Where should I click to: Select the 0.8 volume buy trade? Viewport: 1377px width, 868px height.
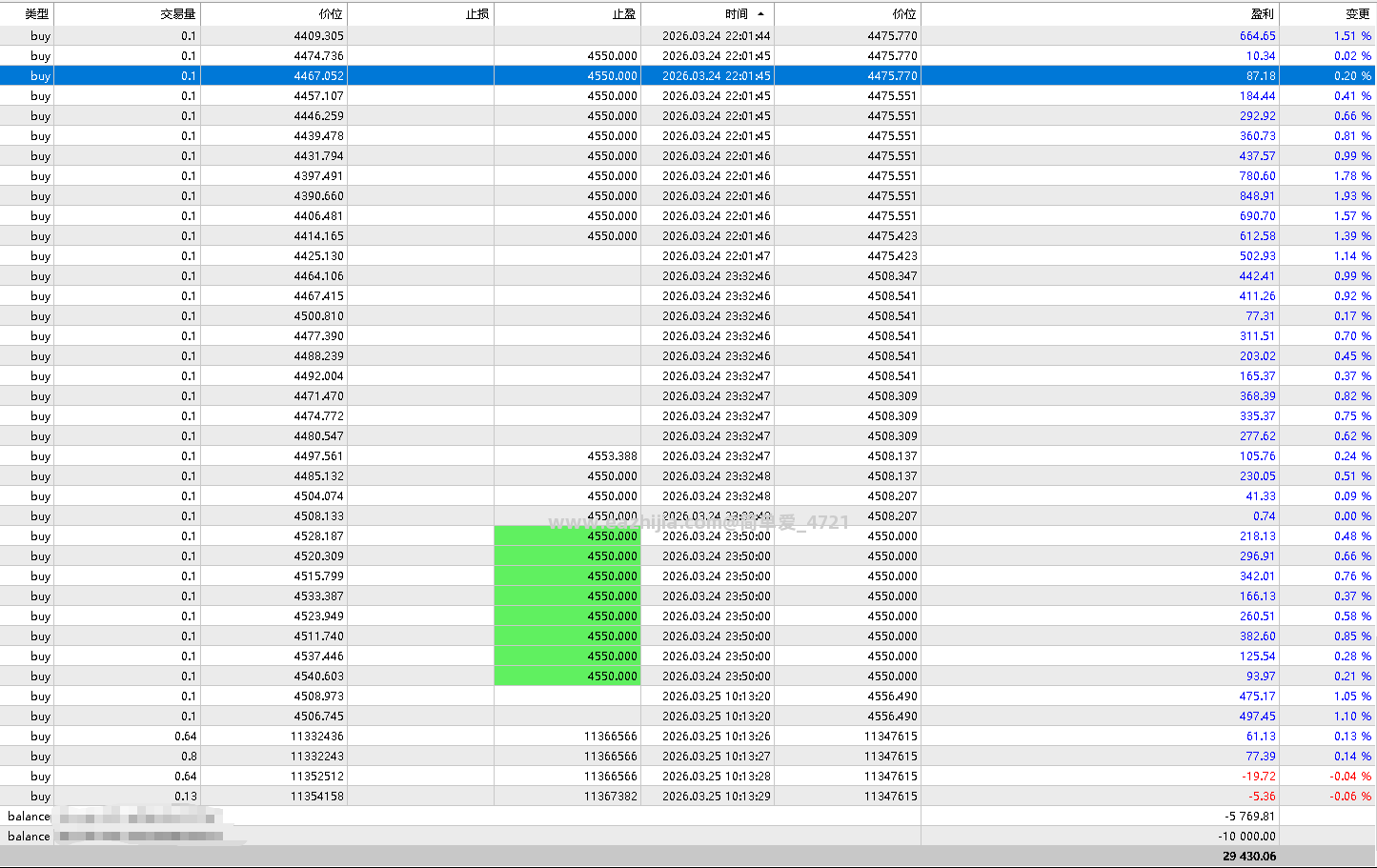(688, 757)
